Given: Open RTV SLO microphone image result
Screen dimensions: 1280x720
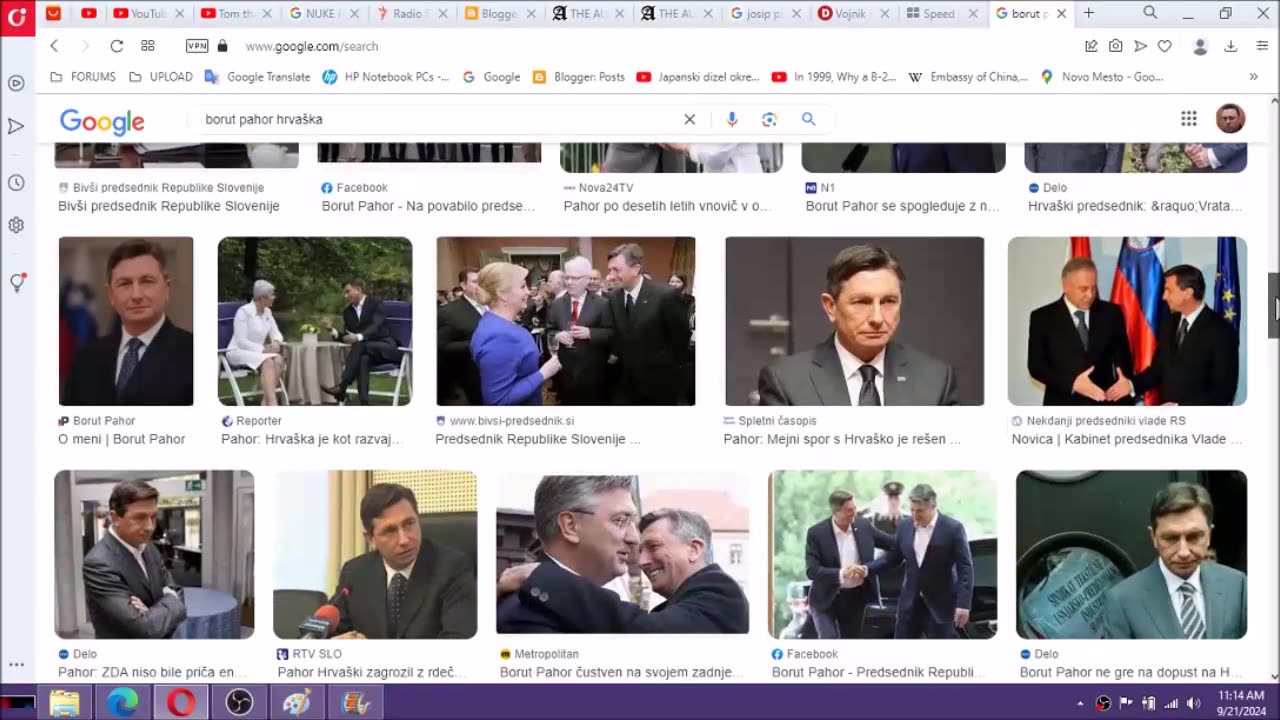Looking at the screenshot, I should (x=375, y=554).
